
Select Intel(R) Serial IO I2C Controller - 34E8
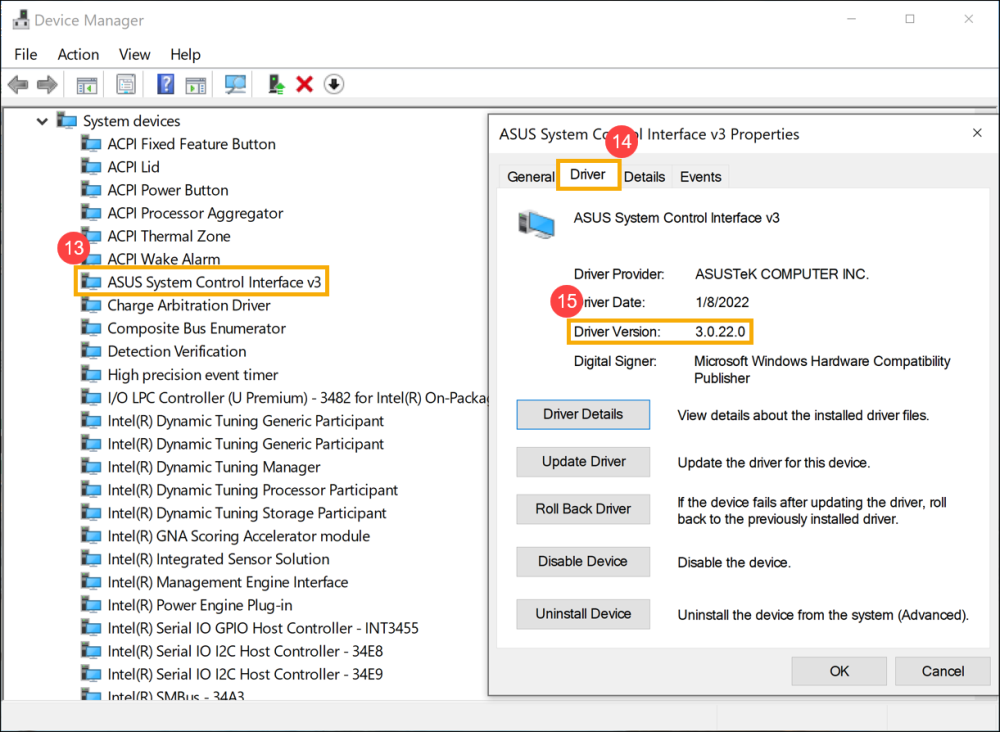pyautogui.click(x=245, y=652)
